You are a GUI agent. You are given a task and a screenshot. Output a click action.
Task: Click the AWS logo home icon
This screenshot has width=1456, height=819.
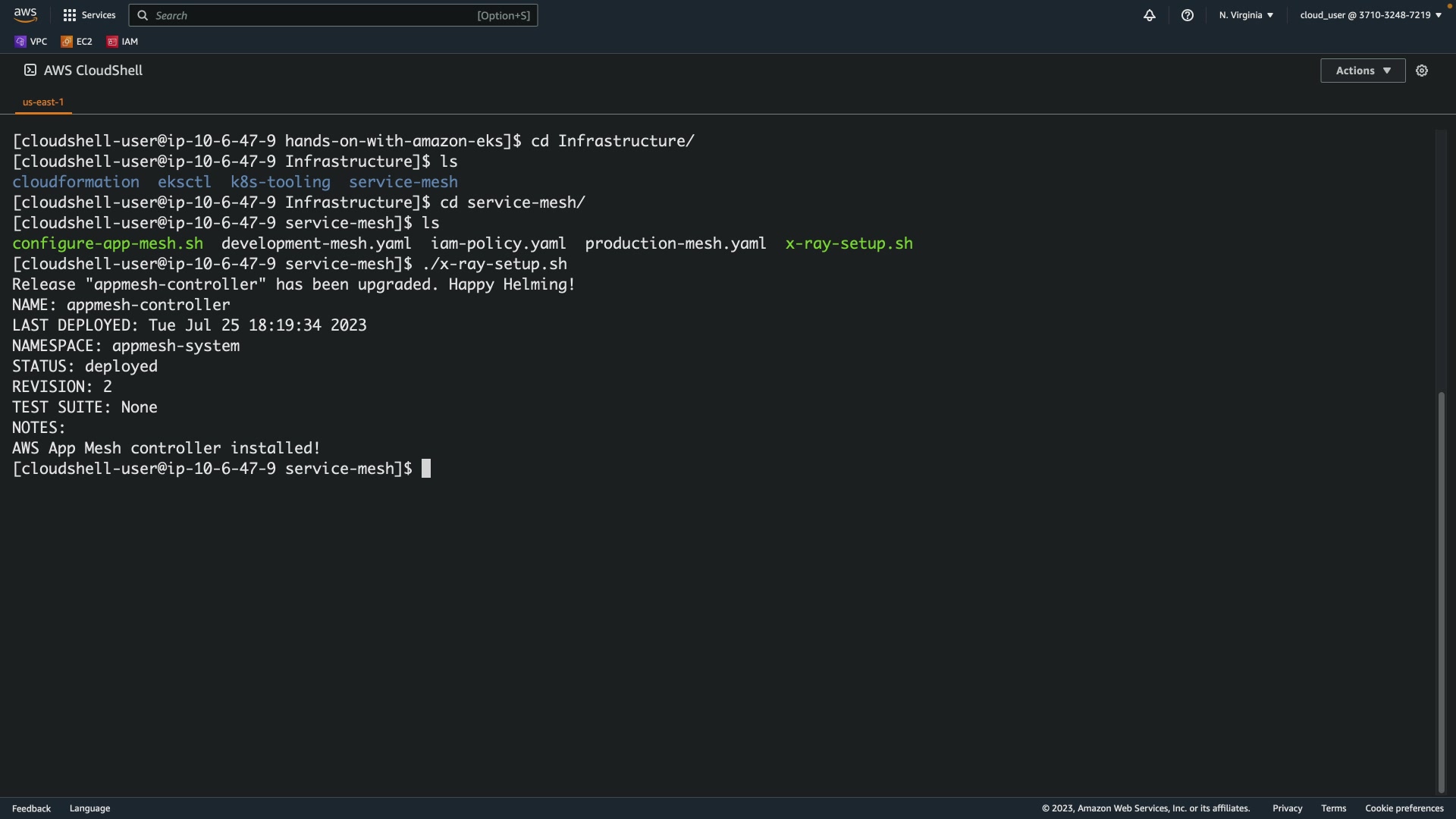25,15
